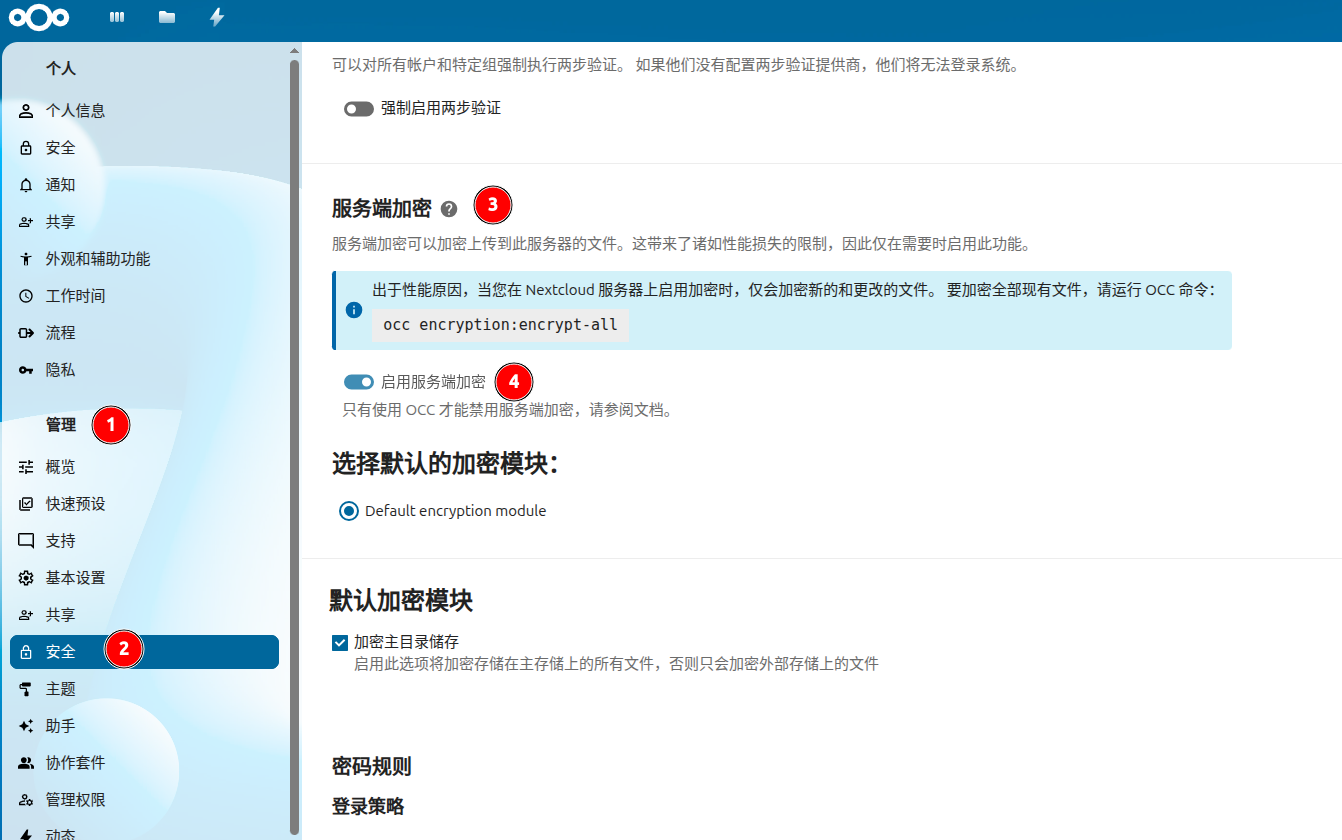Open the Activity lightning icon in header
The width and height of the screenshot is (1342, 840).
click(x=216, y=17)
